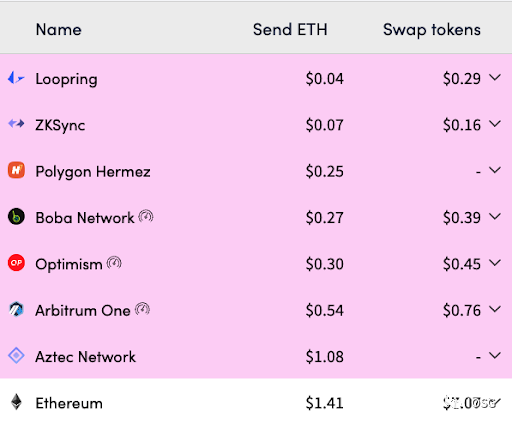Click the Loopring logo icon

tap(16, 78)
